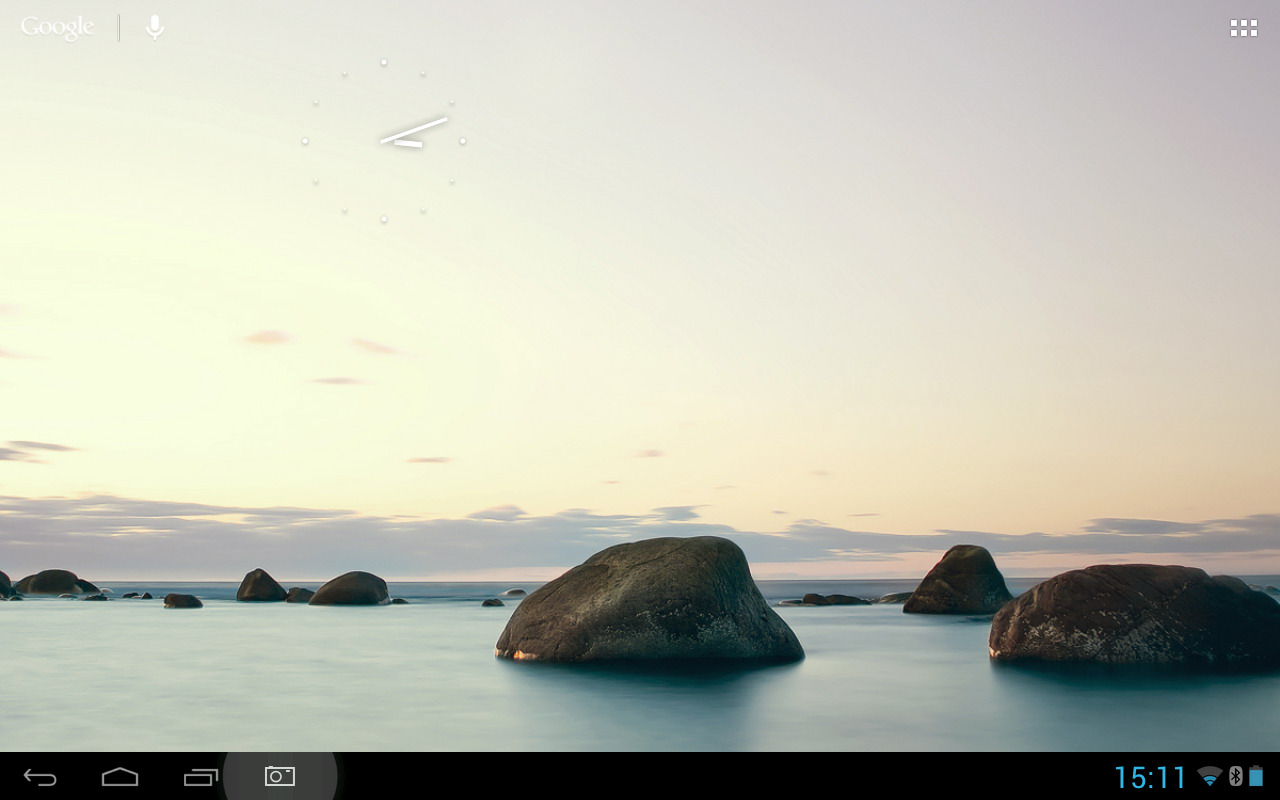Tap the blank area of the bottom navigation bar
The width and height of the screenshot is (1280, 800).
(700, 777)
